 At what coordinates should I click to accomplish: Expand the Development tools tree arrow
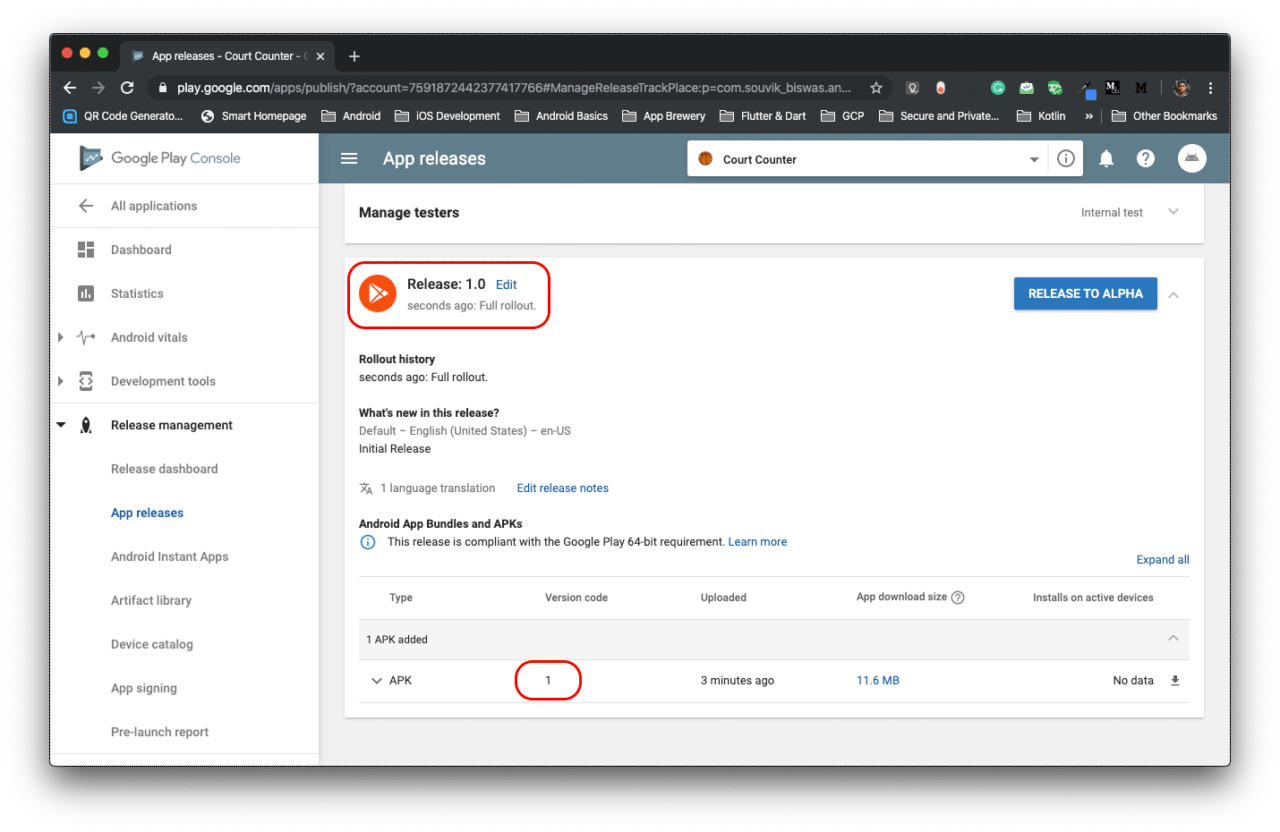[x=61, y=381]
